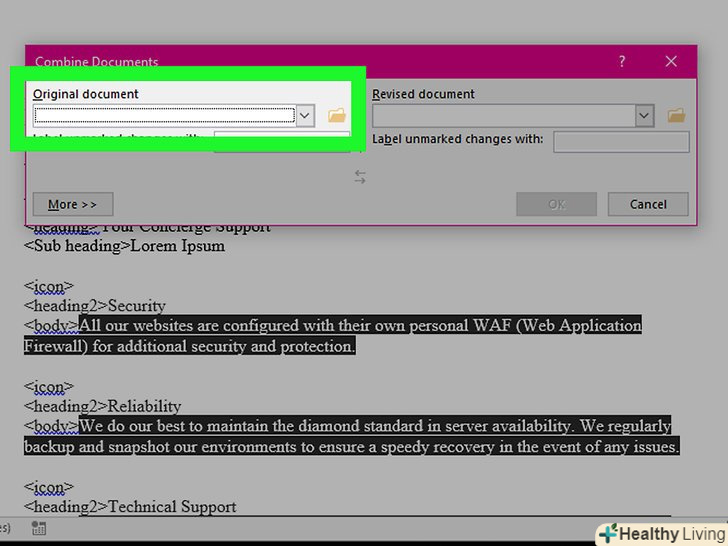Open help question mark in Combine Documents
728x546 pixels.
622,61
